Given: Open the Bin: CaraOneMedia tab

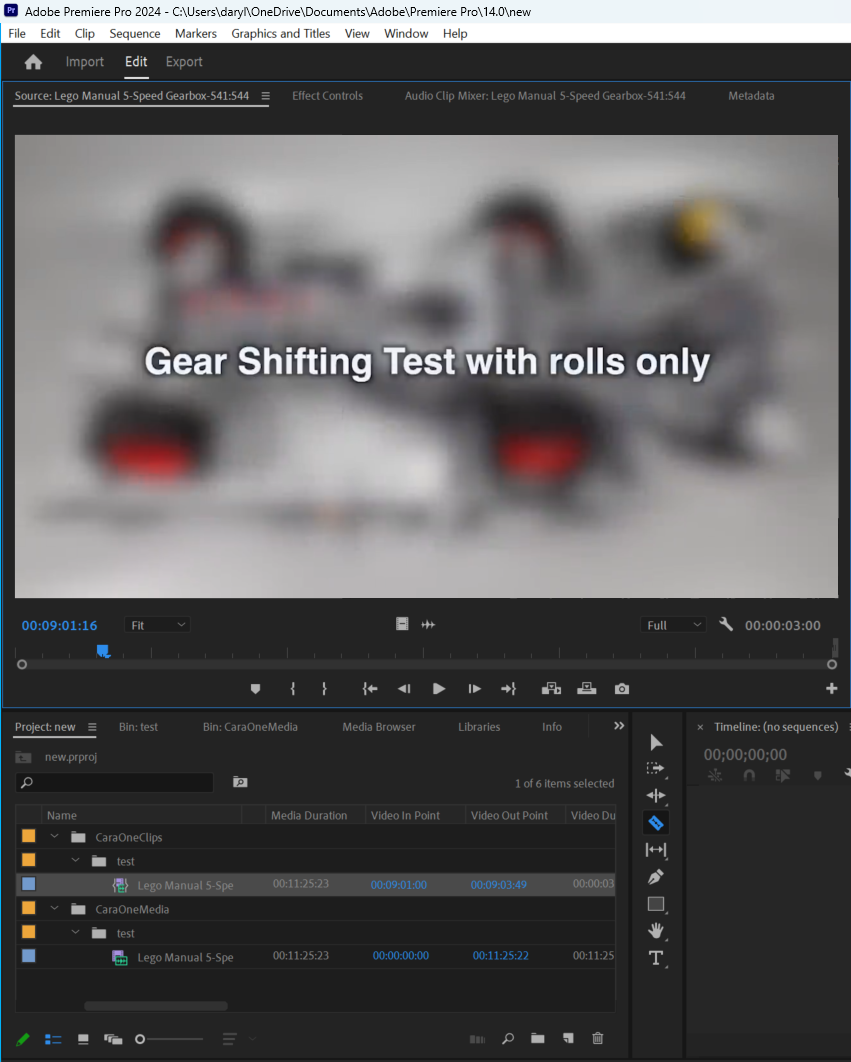Looking at the screenshot, I should coord(250,727).
